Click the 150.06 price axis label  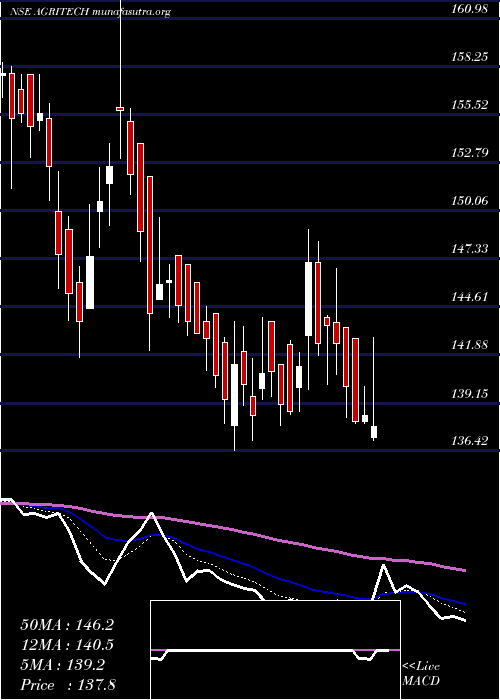(x=469, y=200)
